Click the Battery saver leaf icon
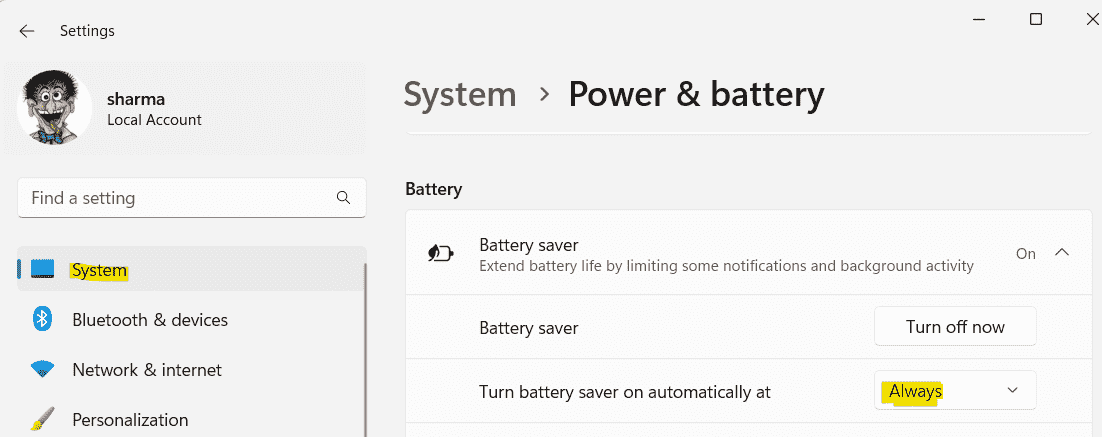This screenshot has height=437, width=1102. tap(440, 254)
